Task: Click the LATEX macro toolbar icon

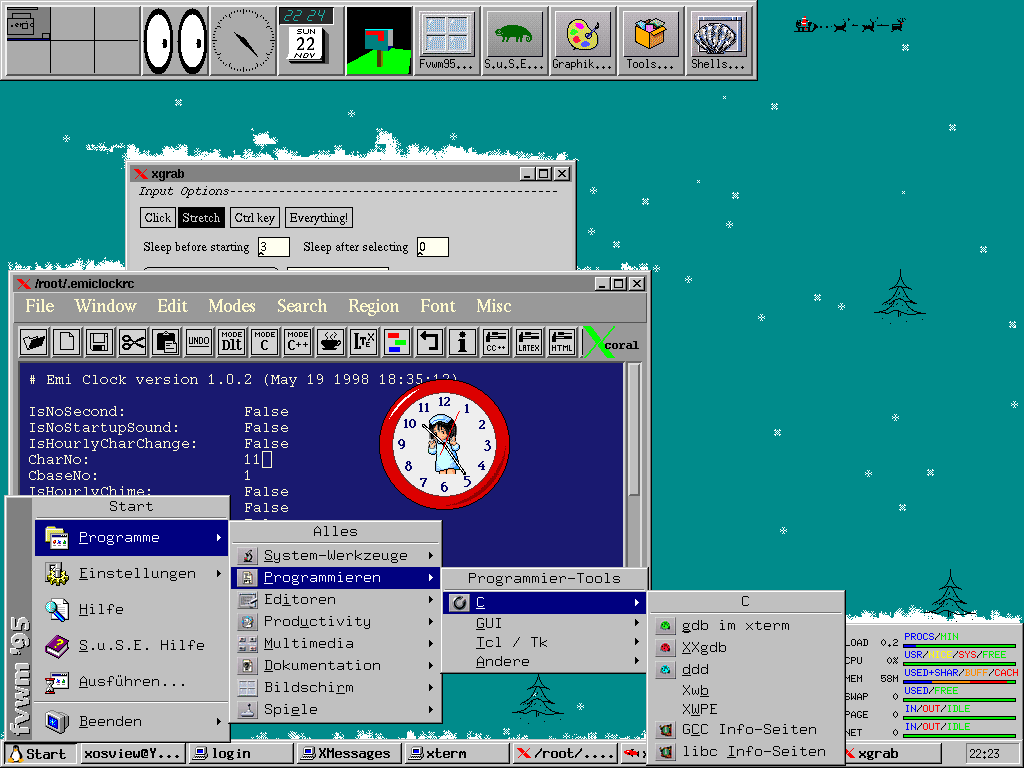Action: tap(528, 342)
